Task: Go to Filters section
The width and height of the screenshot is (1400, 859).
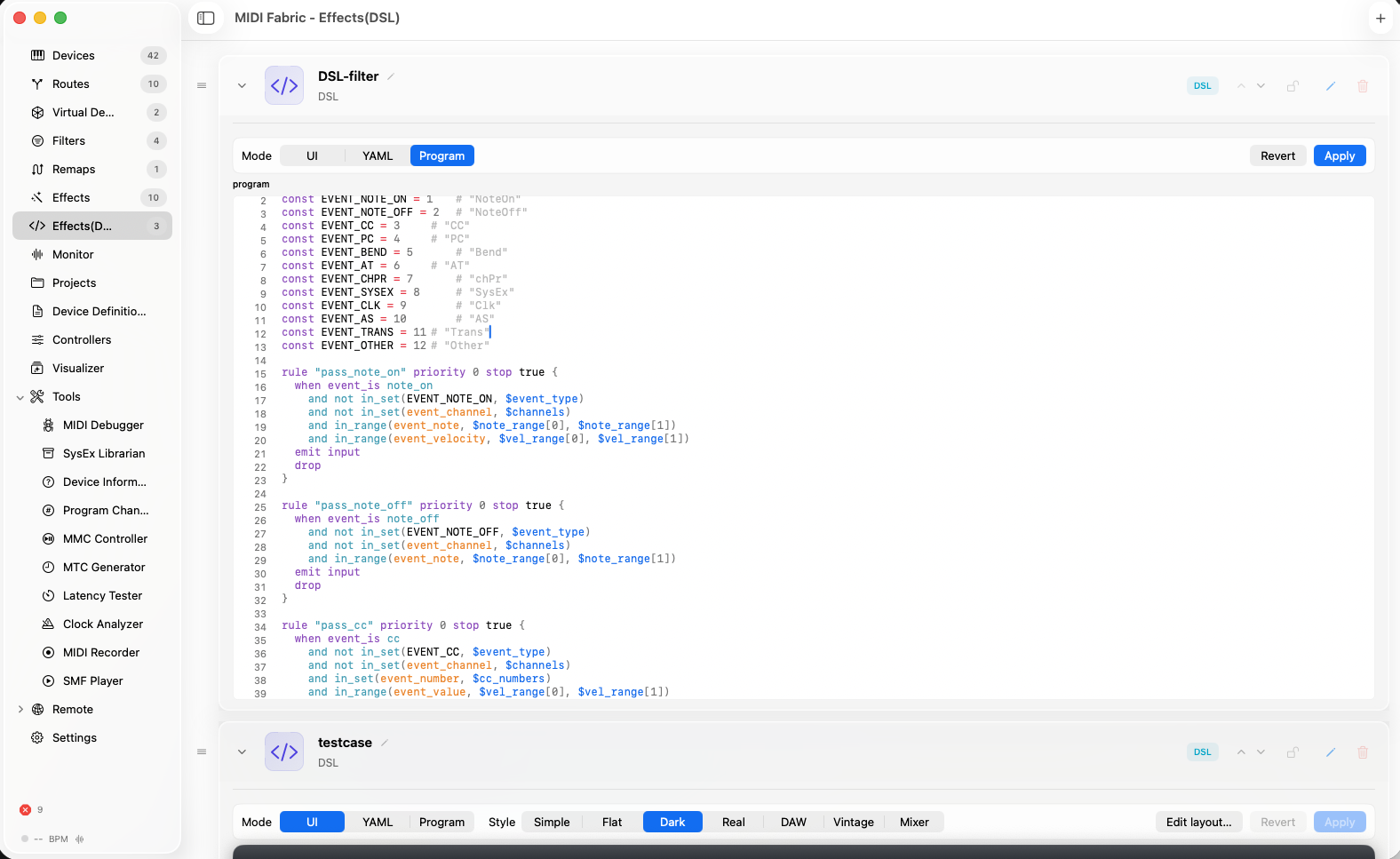Action: 92,140
